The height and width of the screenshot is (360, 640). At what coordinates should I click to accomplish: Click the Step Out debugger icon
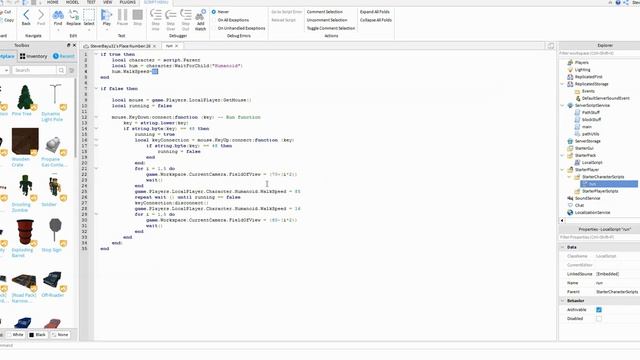point(186,20)
